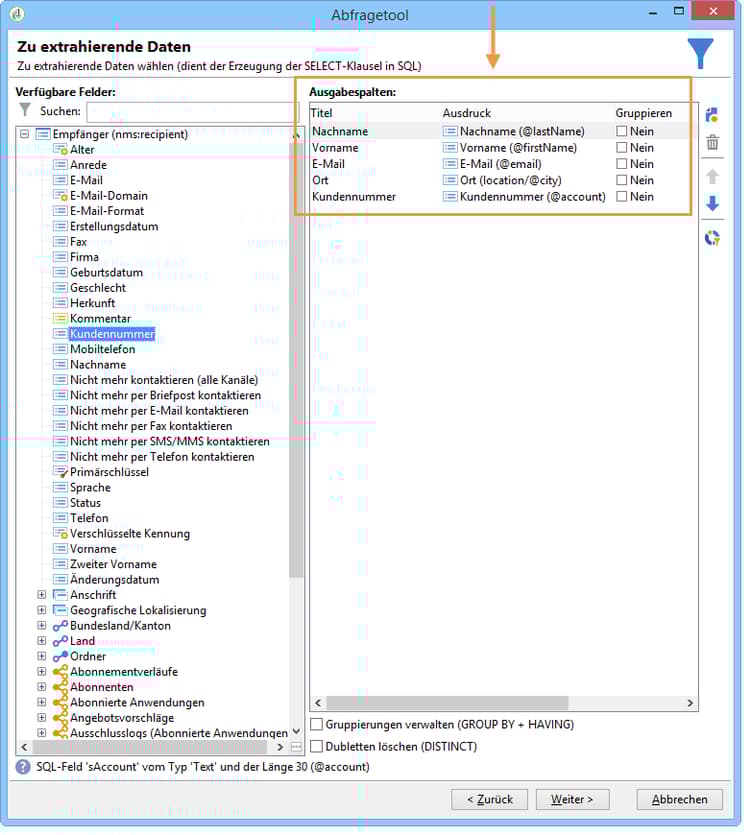Click the Kundennummer (@account) expression icon

(x=450, y=197)
